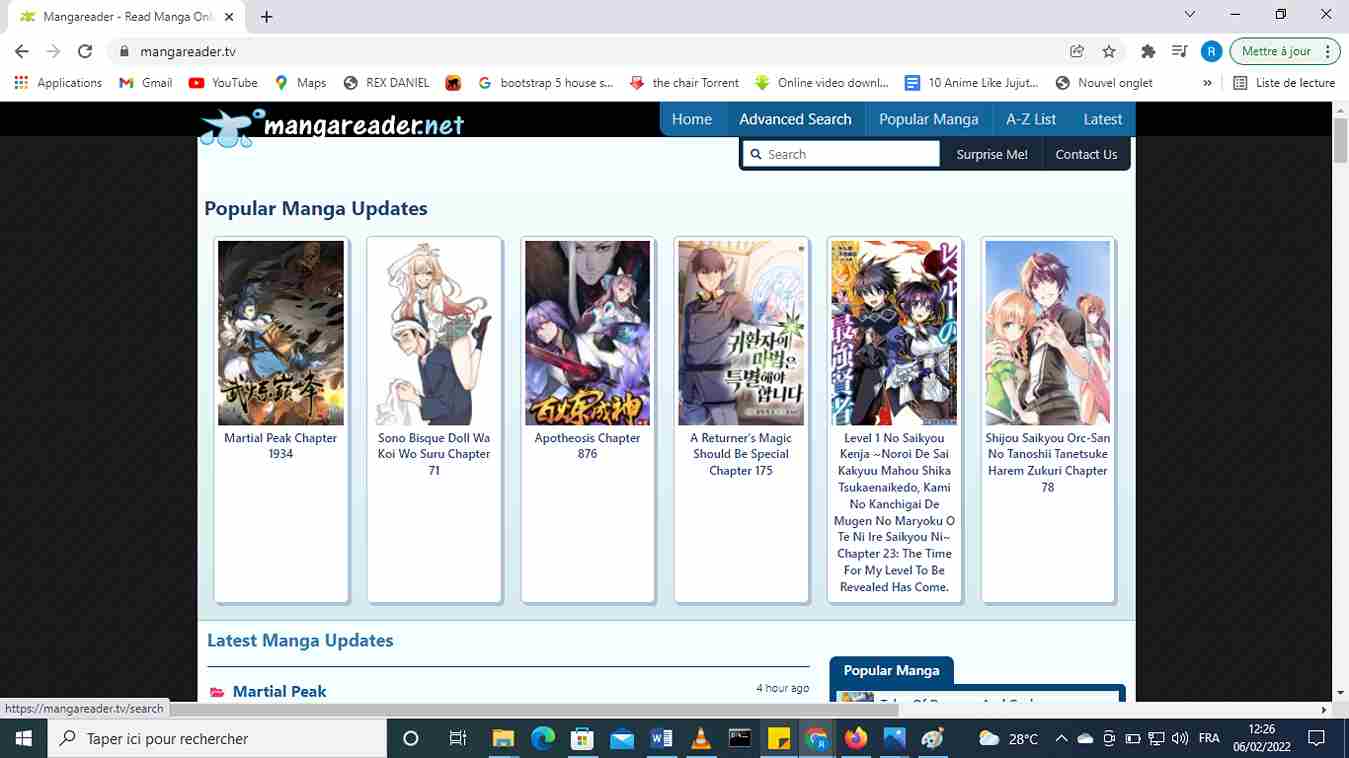
Task: Open VLC media player from taskbar
Action: pyautogui.click(x=700, y=739)
